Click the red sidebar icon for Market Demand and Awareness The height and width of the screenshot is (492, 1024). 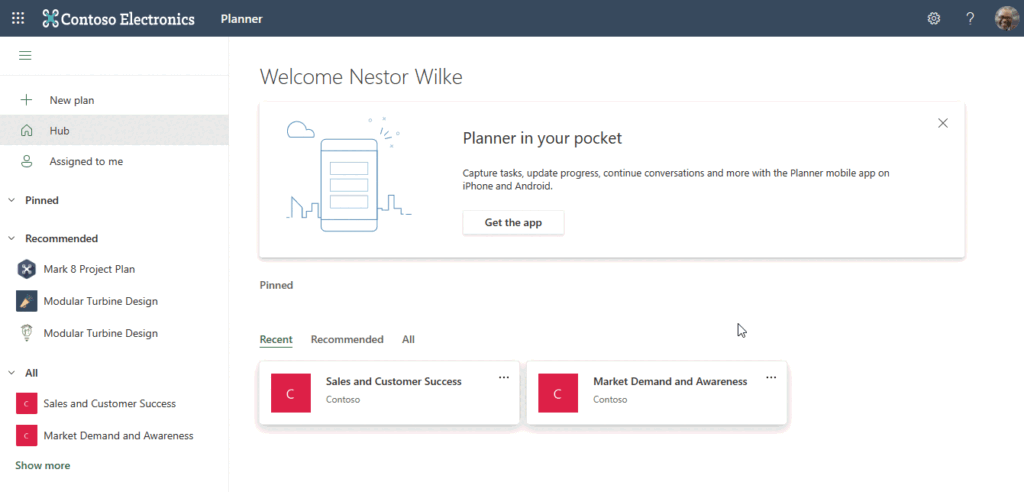pyautogui.click(x=26, y=435)
